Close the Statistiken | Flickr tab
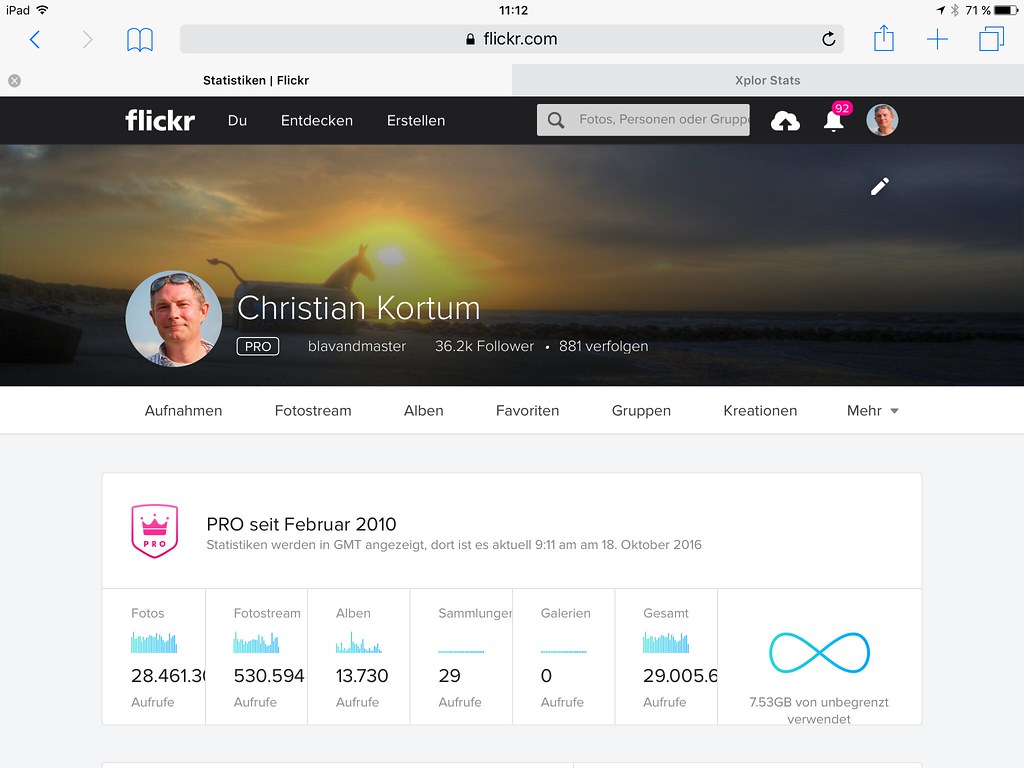The width and height of the screenshot is (1024, 768). pyautogui.click(x=14, y=80)
